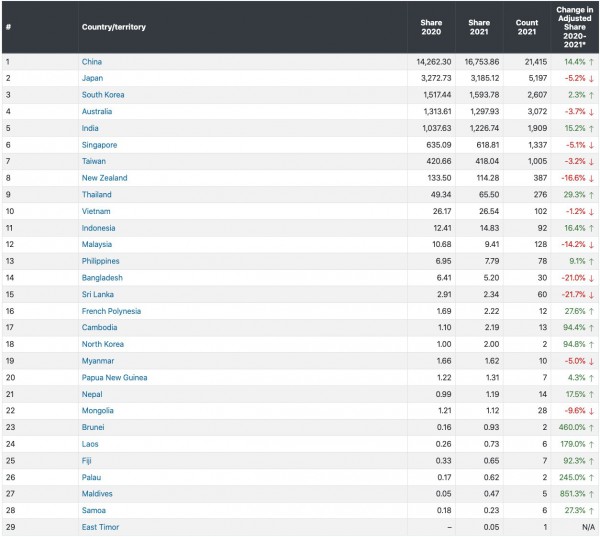Click the green up arrow beside Brunei's 460.0%

pos(591,427)
